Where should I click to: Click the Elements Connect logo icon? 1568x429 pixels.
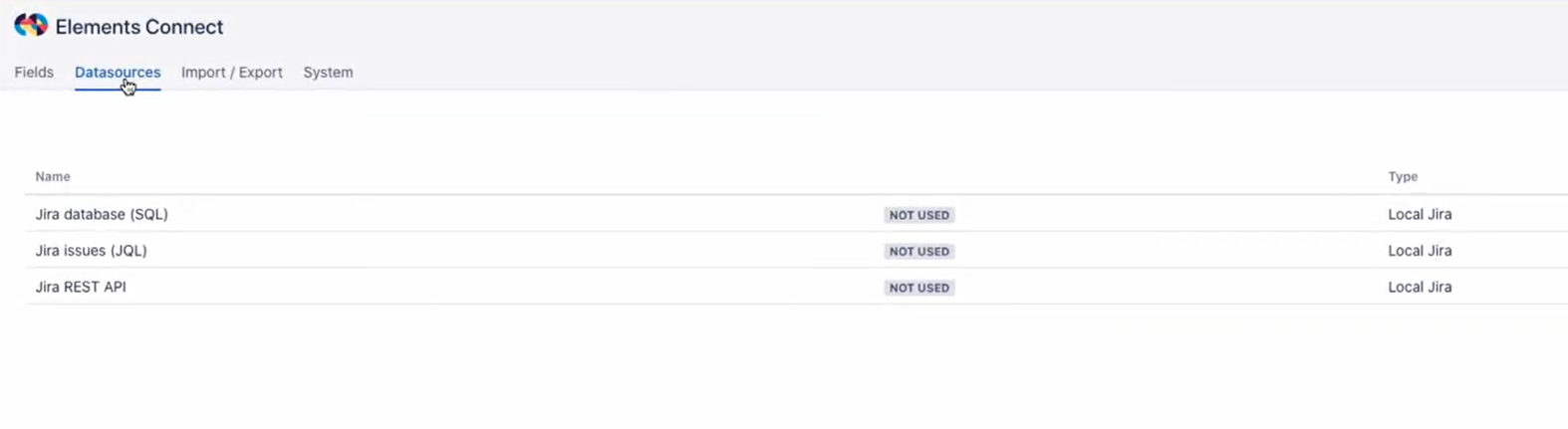coord(31,25)
